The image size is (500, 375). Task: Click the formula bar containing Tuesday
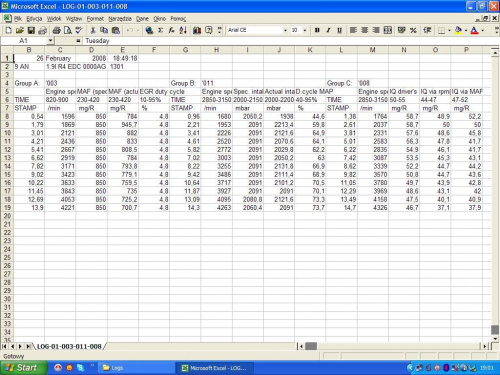click(x=290, y=41)
